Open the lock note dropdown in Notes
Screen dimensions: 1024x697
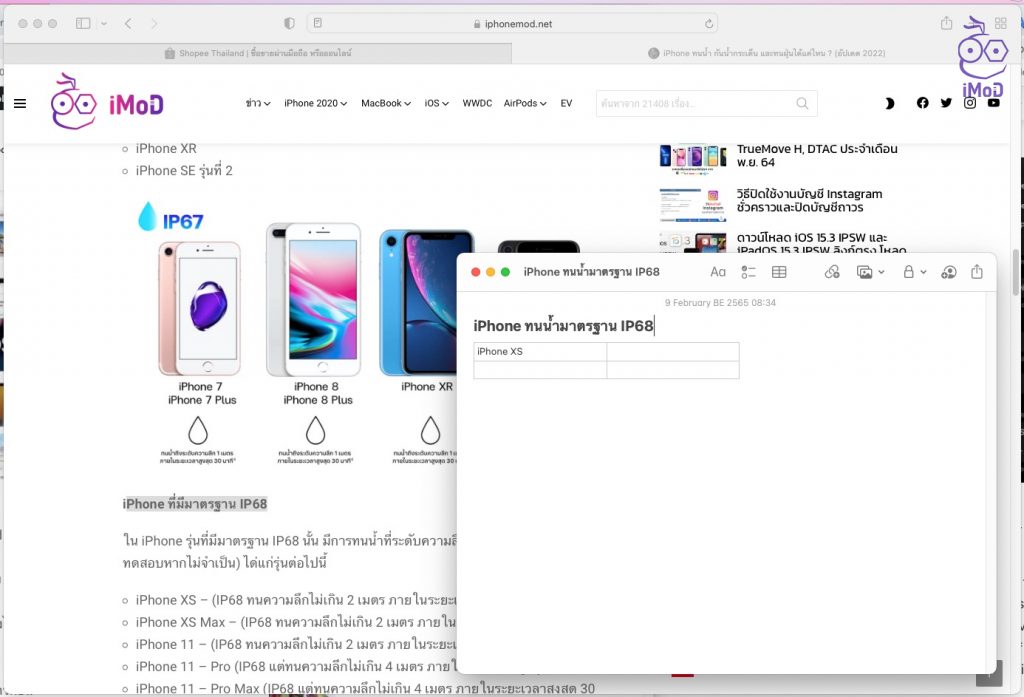(x=914, y=272)
